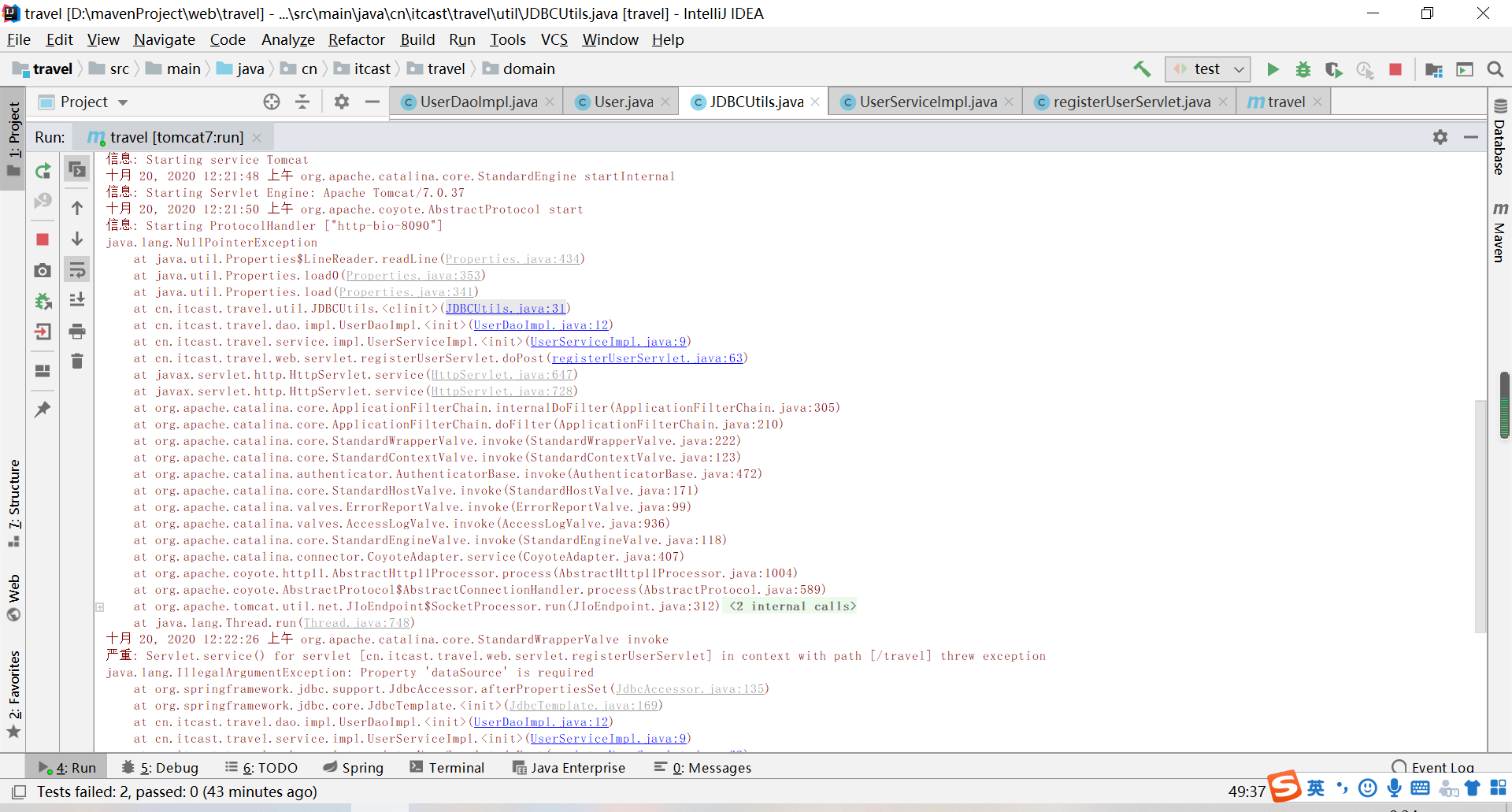Hide the Run tool window

[1471, 137]
